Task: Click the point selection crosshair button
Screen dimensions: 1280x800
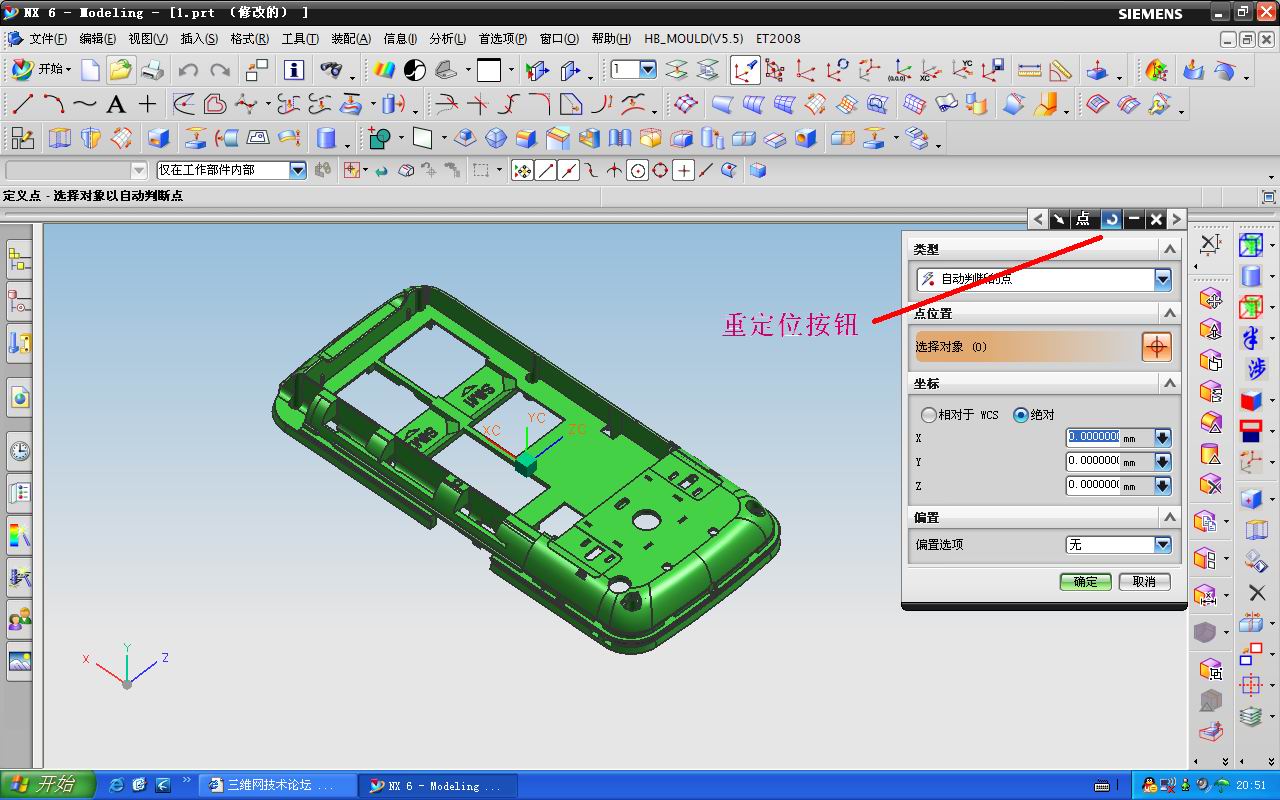Action: (1156, 347)
